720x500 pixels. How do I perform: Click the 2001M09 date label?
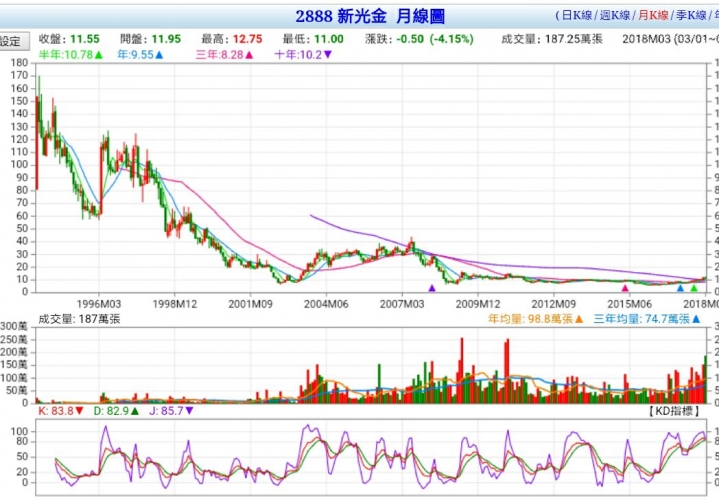(x=250, y=304)
